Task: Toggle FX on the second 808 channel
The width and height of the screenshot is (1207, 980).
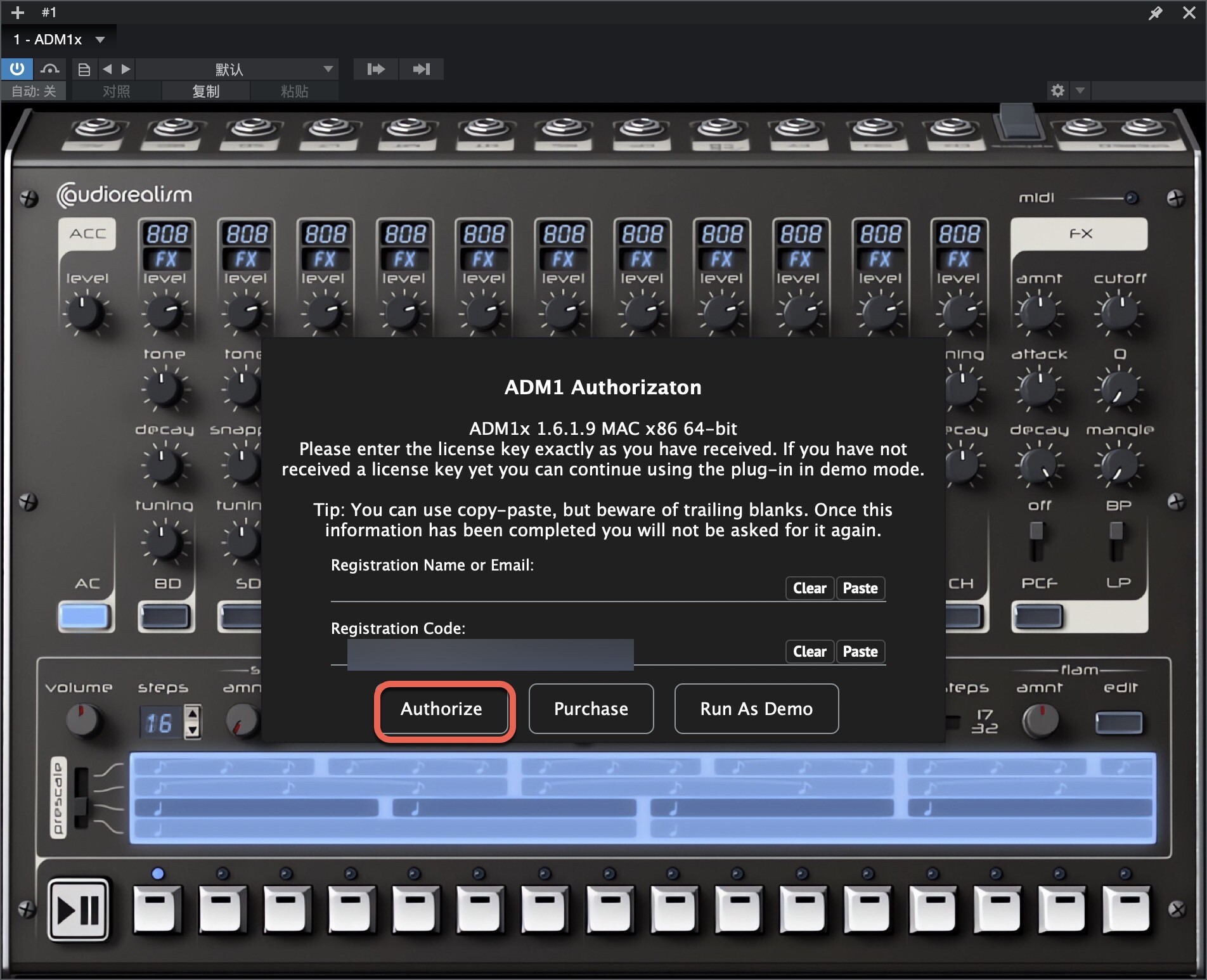Action: [x=246, y=259]
